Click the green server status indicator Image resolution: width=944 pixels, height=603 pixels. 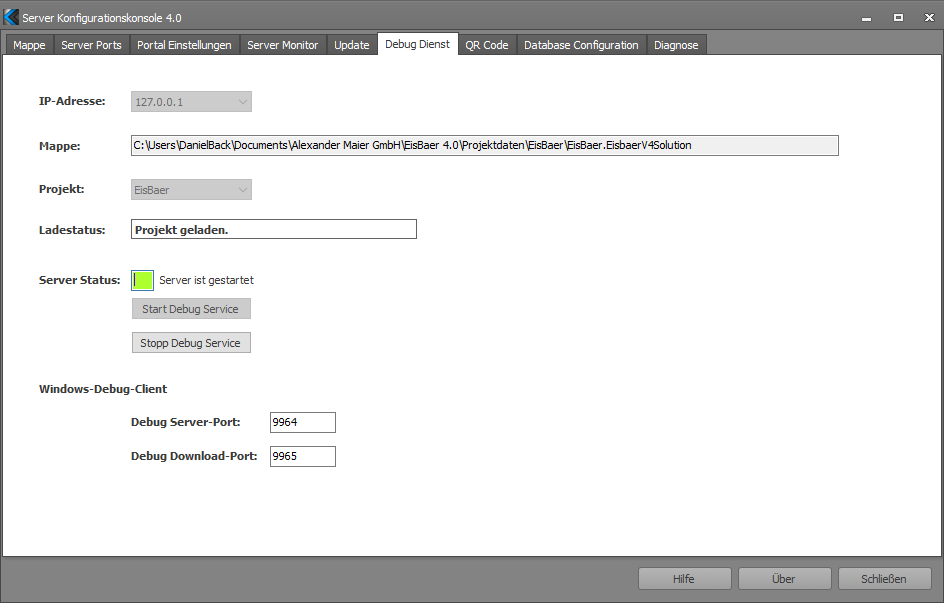[143, 280]
